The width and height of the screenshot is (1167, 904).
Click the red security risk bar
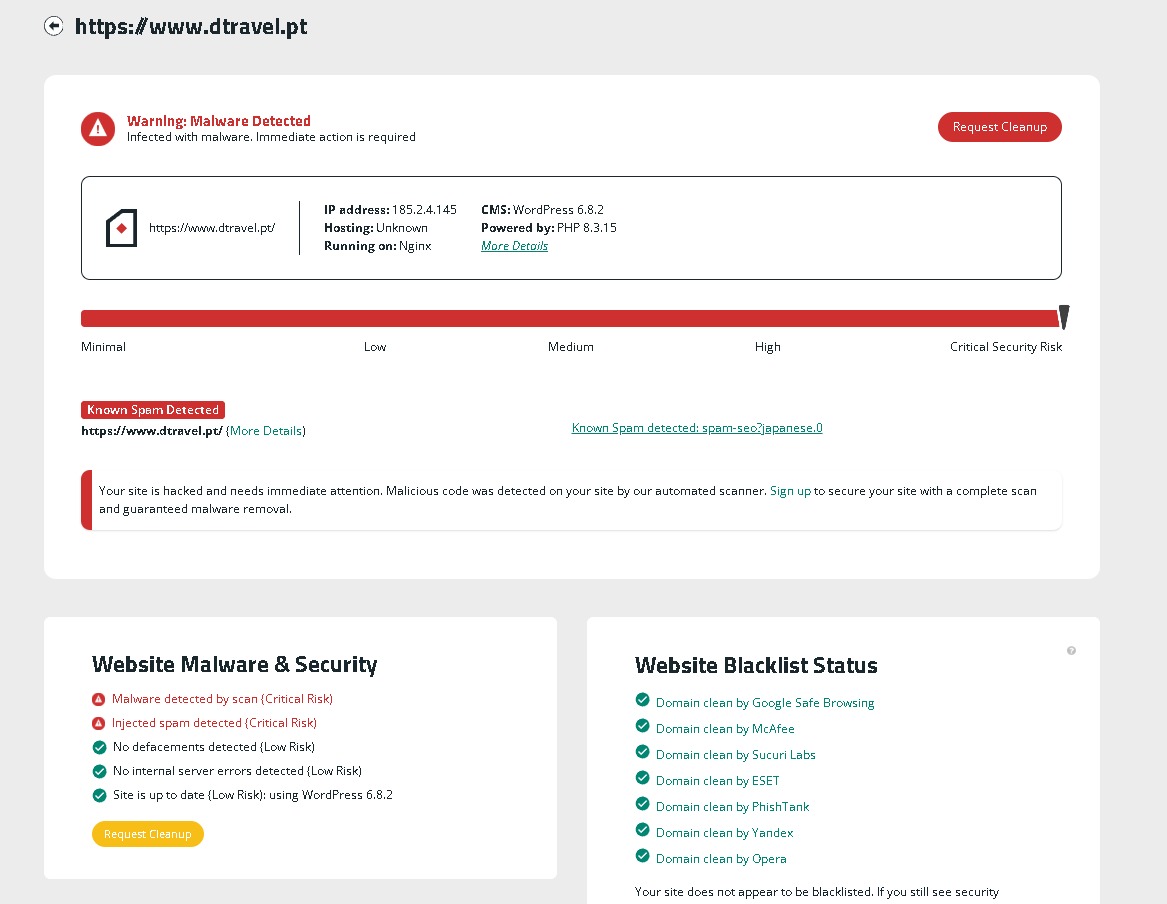click(569, 318)
